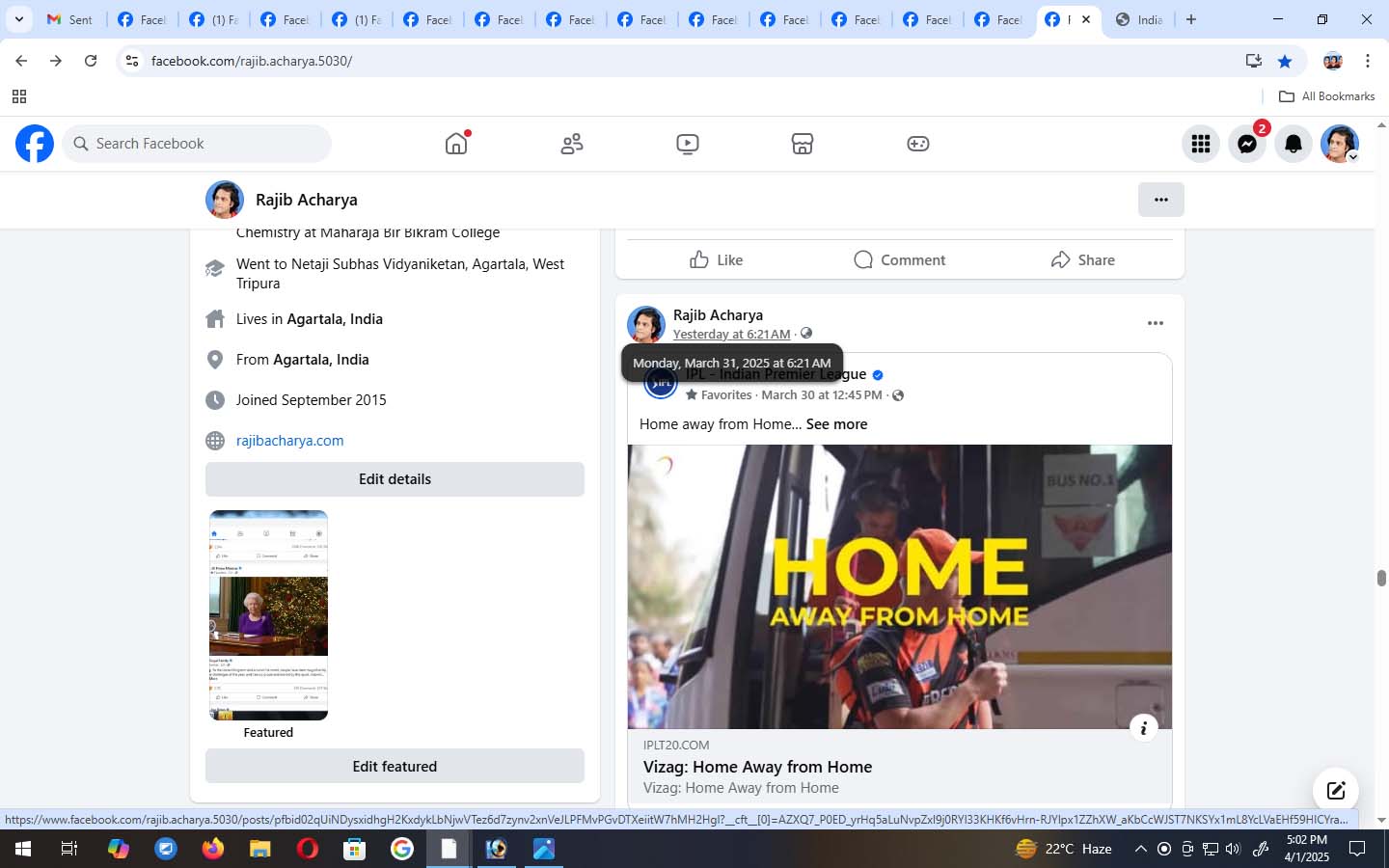The width and height of the screenshot is (1389, 868).
Task: Open the Facebook Home feed icon
Action: pyautogui.click(x=456, y=144)
